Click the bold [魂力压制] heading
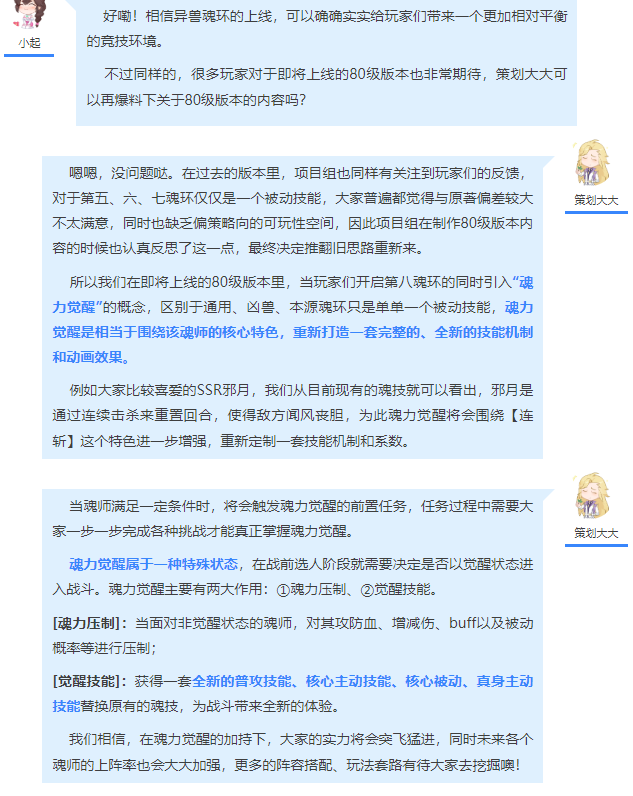Viewport: 633px width, 796px height. [x=89, y=623]
